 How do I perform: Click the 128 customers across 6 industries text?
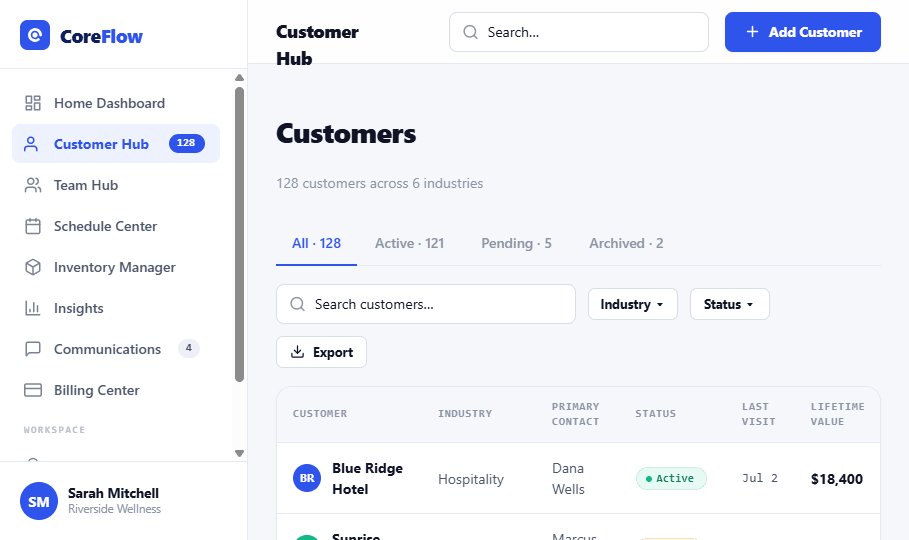(380, 183)
